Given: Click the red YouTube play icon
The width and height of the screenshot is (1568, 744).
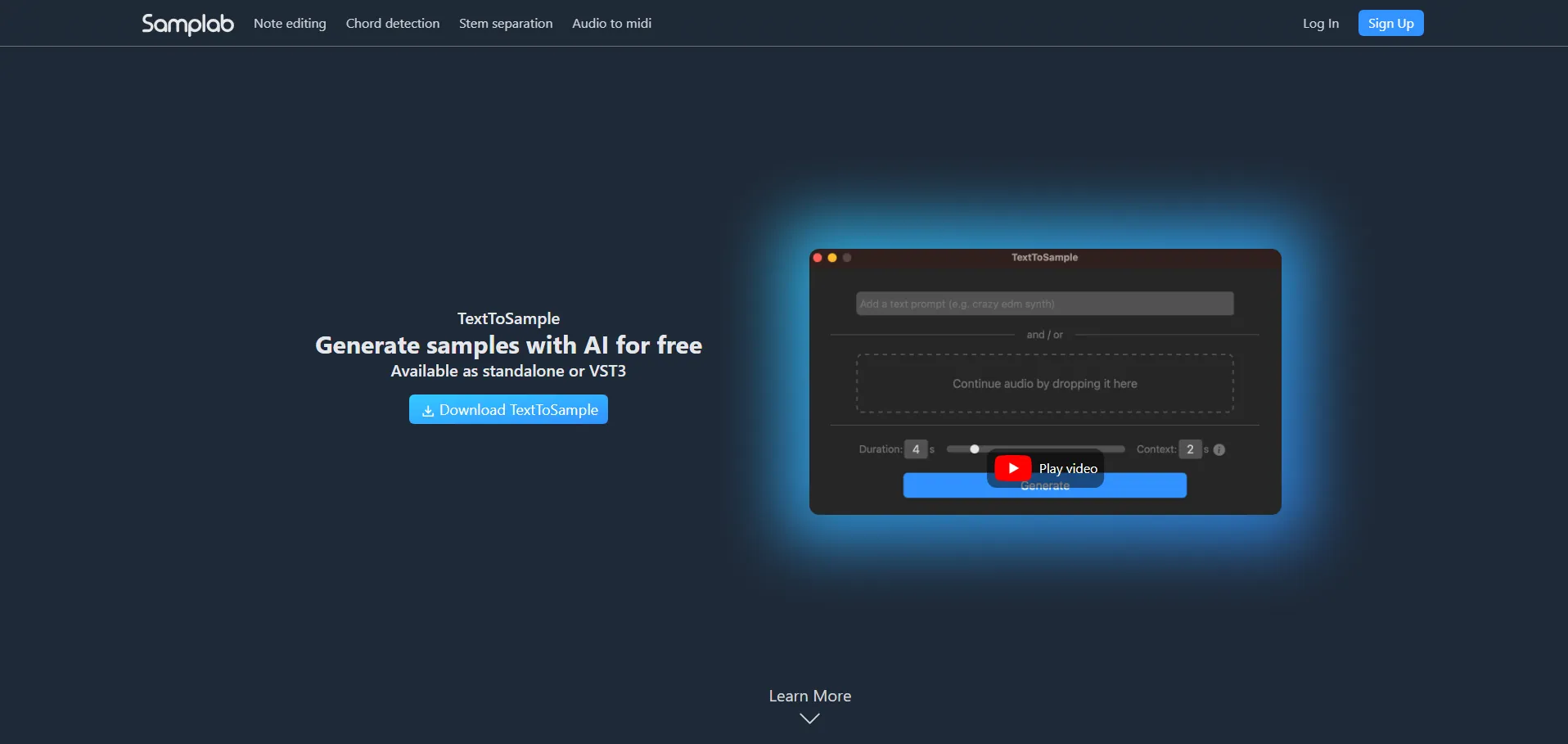Looking at the screenshot, I should [x=1013, y=468].
